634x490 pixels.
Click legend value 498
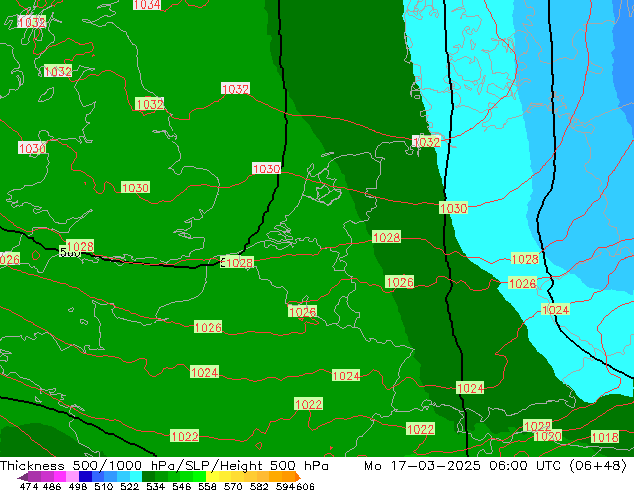coord(78,486)
